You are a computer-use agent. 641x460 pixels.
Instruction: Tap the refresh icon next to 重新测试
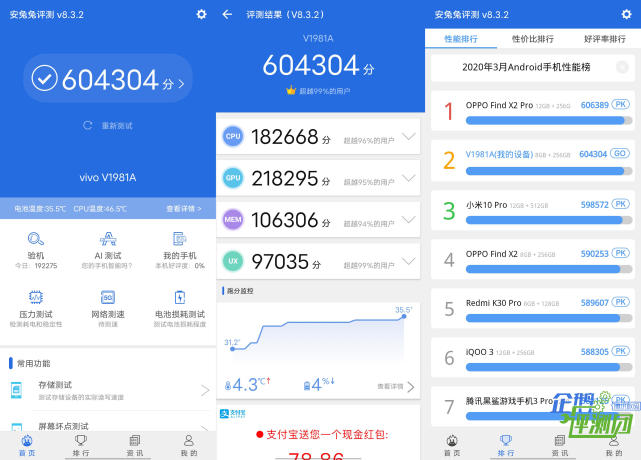(x=87, y=125)
